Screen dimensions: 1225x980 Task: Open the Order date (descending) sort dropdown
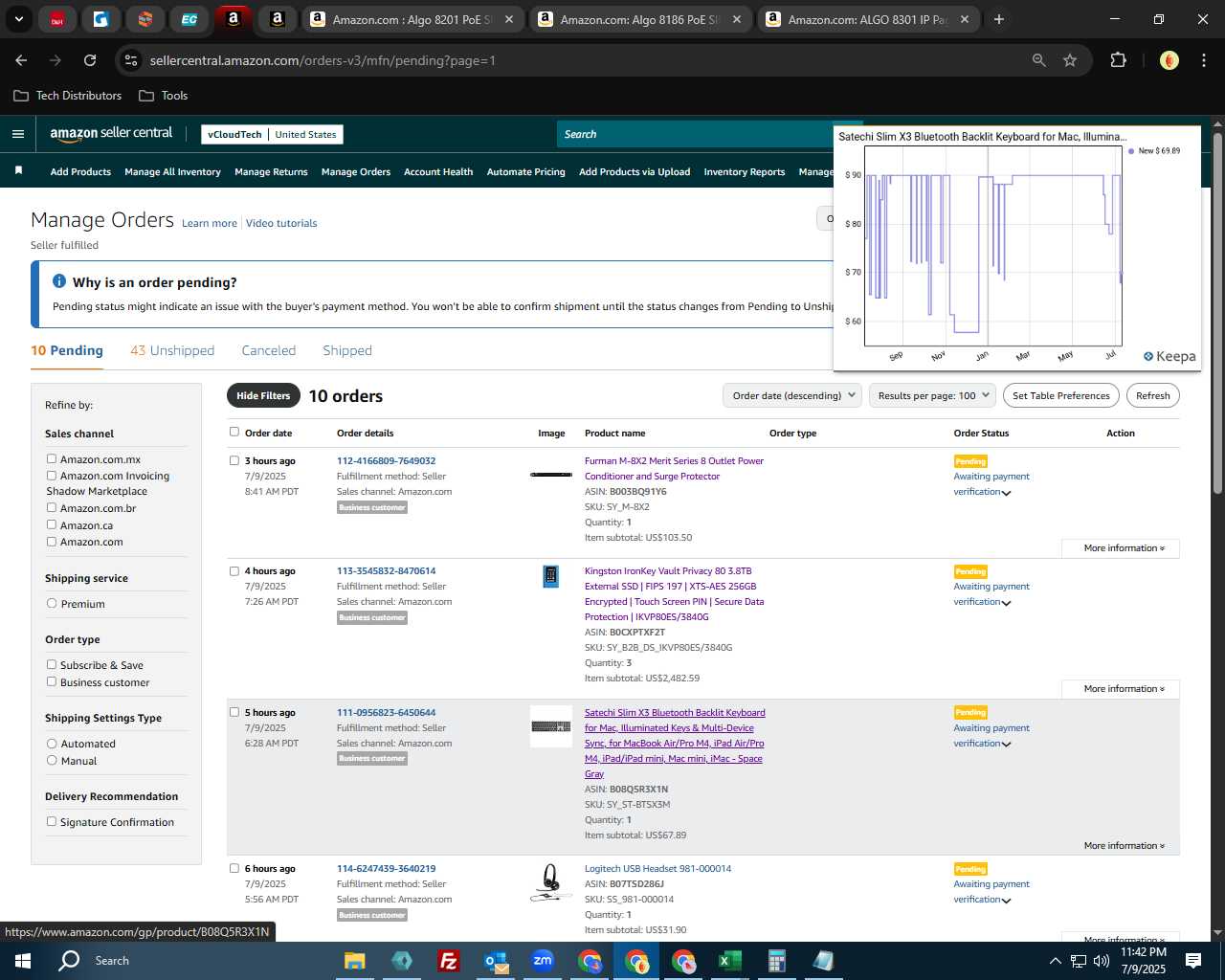(792, 395)
